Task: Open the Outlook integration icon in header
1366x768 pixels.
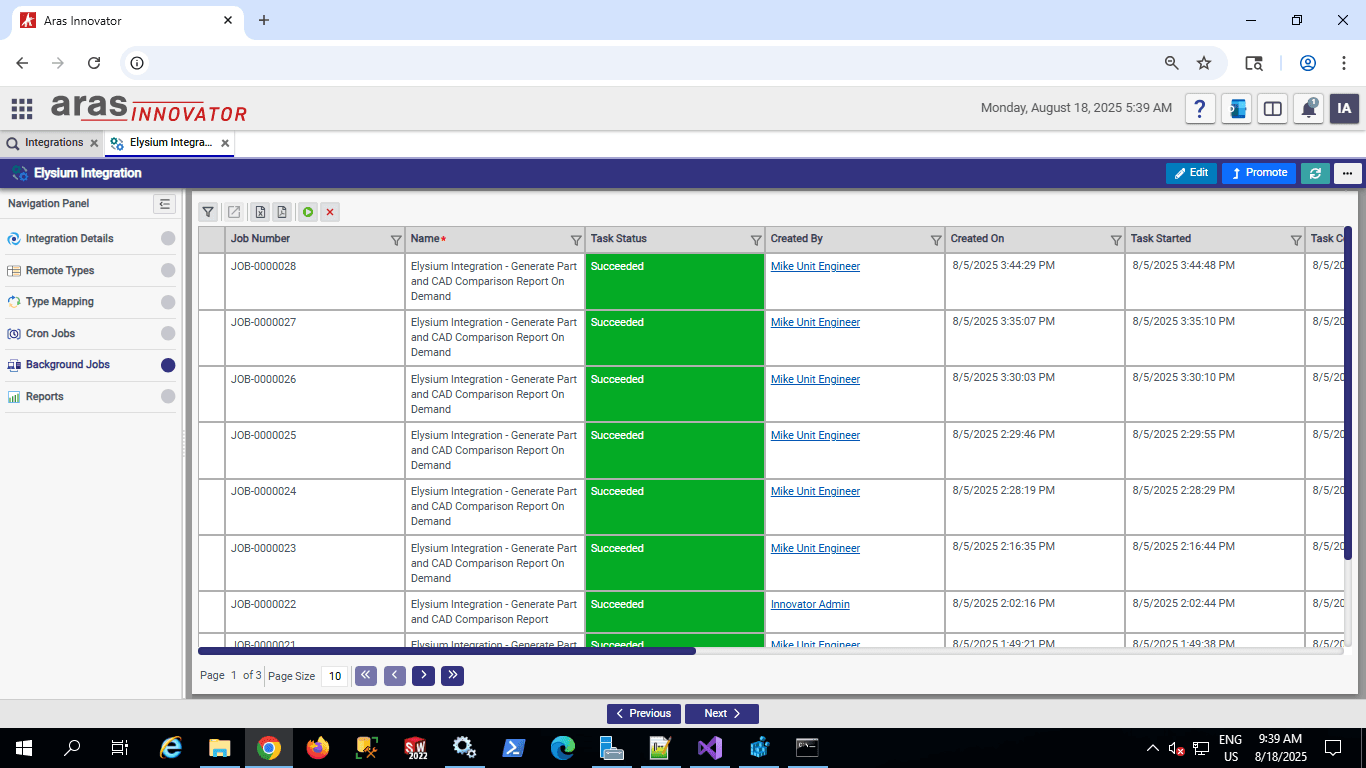Action: [1237, 108]
